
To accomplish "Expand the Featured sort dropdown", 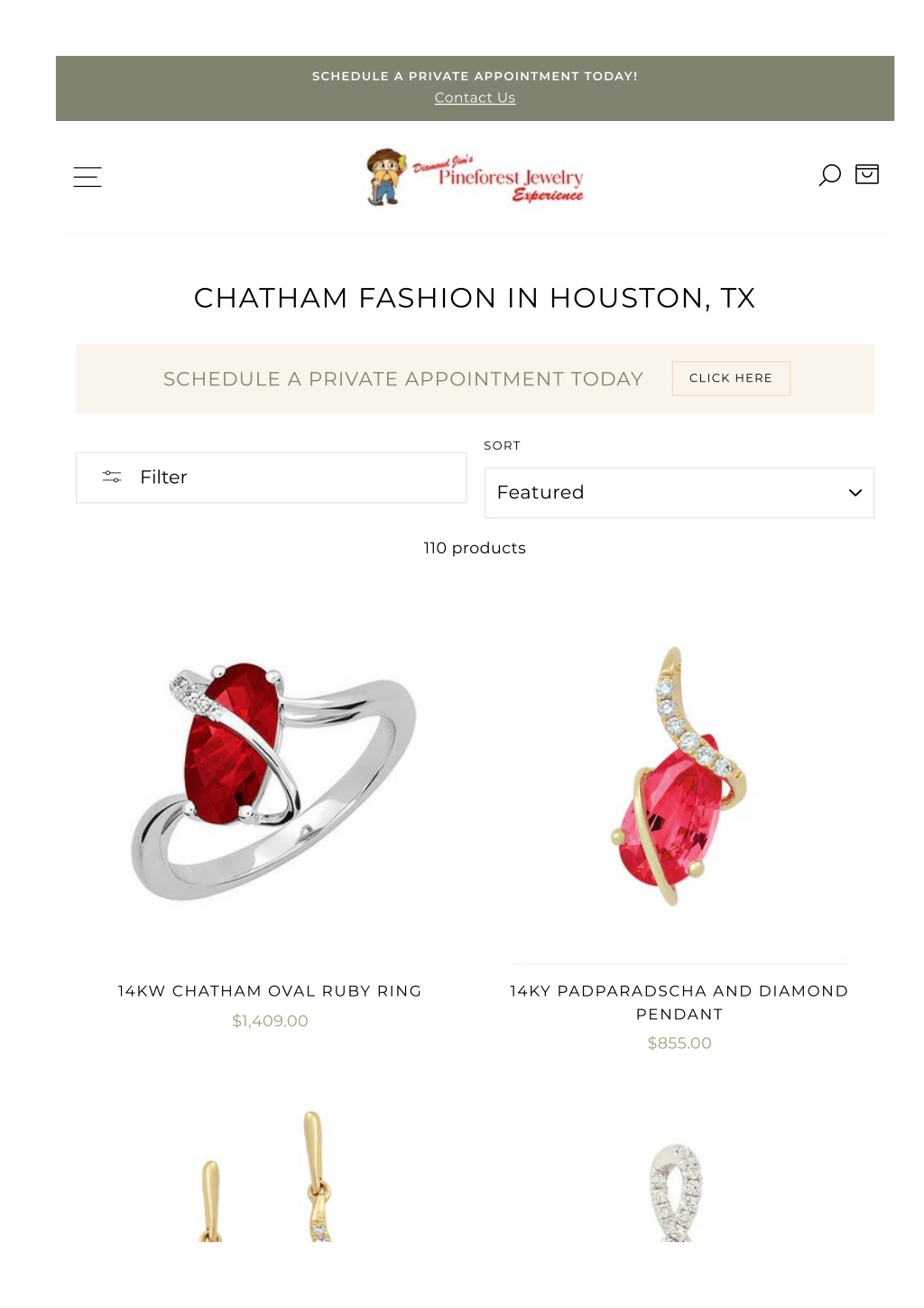I will [x=679, y=493].
